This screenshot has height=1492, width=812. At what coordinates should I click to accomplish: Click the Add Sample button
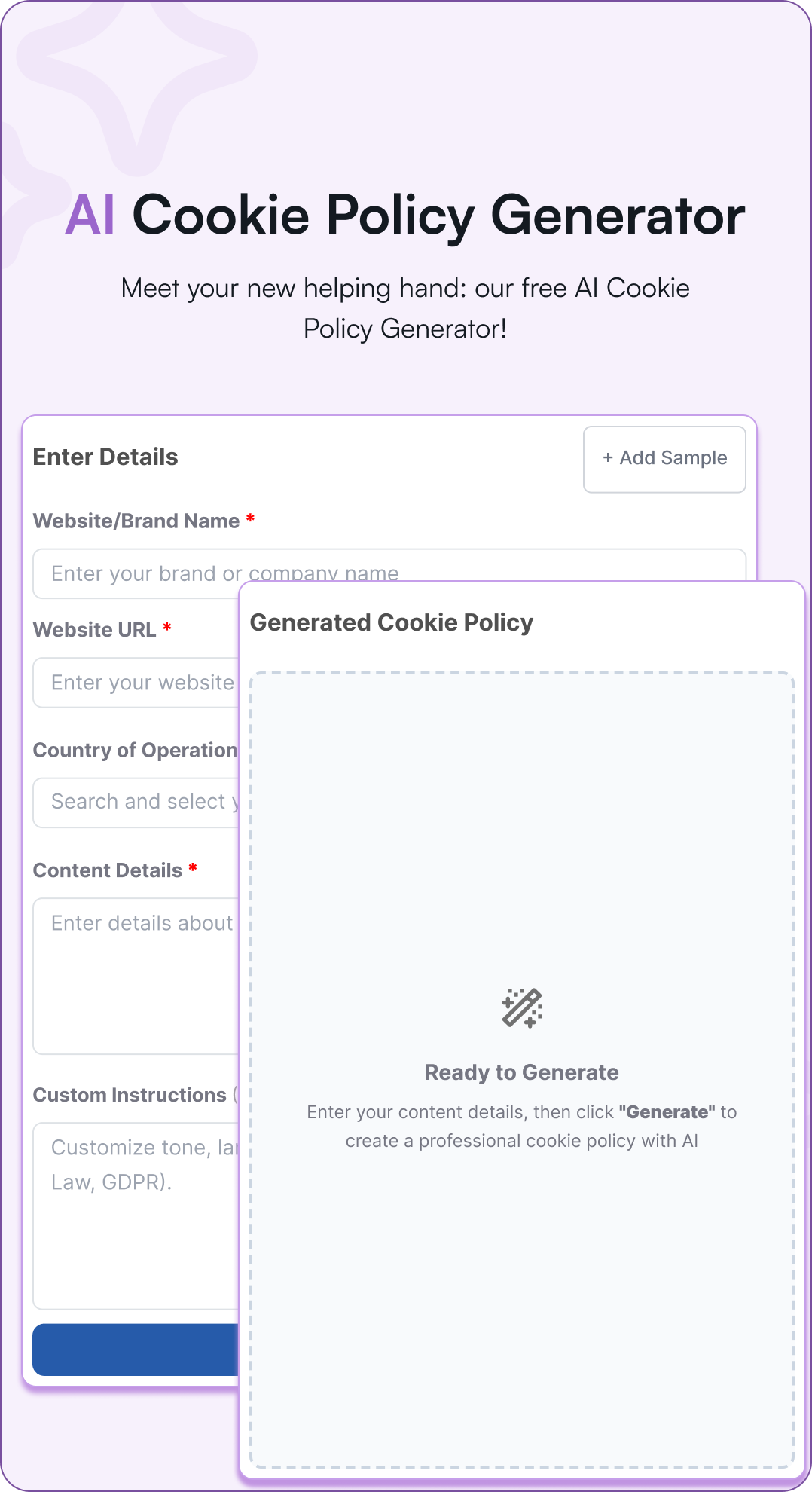pos(664,458)
